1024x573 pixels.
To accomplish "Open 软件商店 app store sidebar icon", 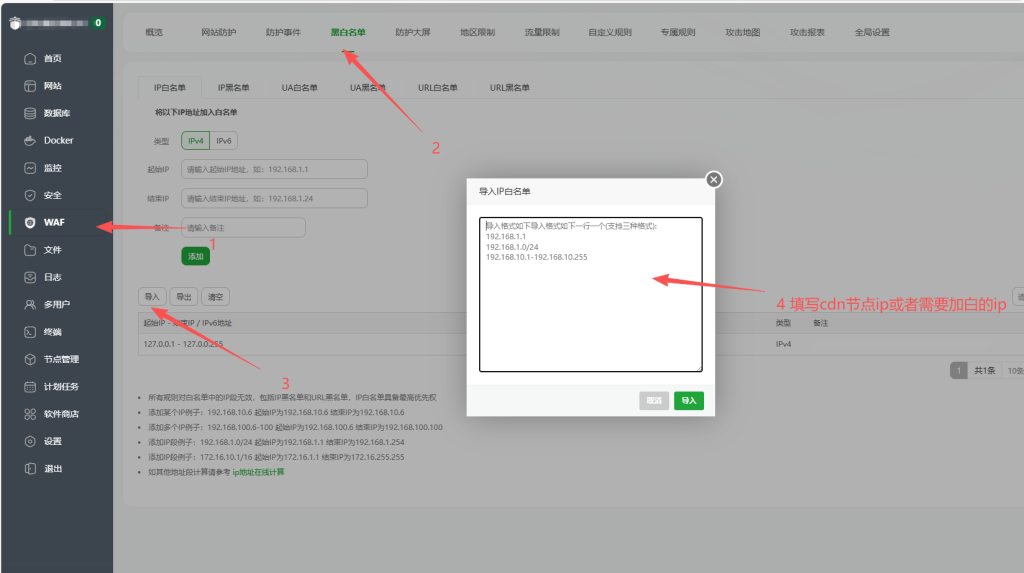I will coord(30,414).
